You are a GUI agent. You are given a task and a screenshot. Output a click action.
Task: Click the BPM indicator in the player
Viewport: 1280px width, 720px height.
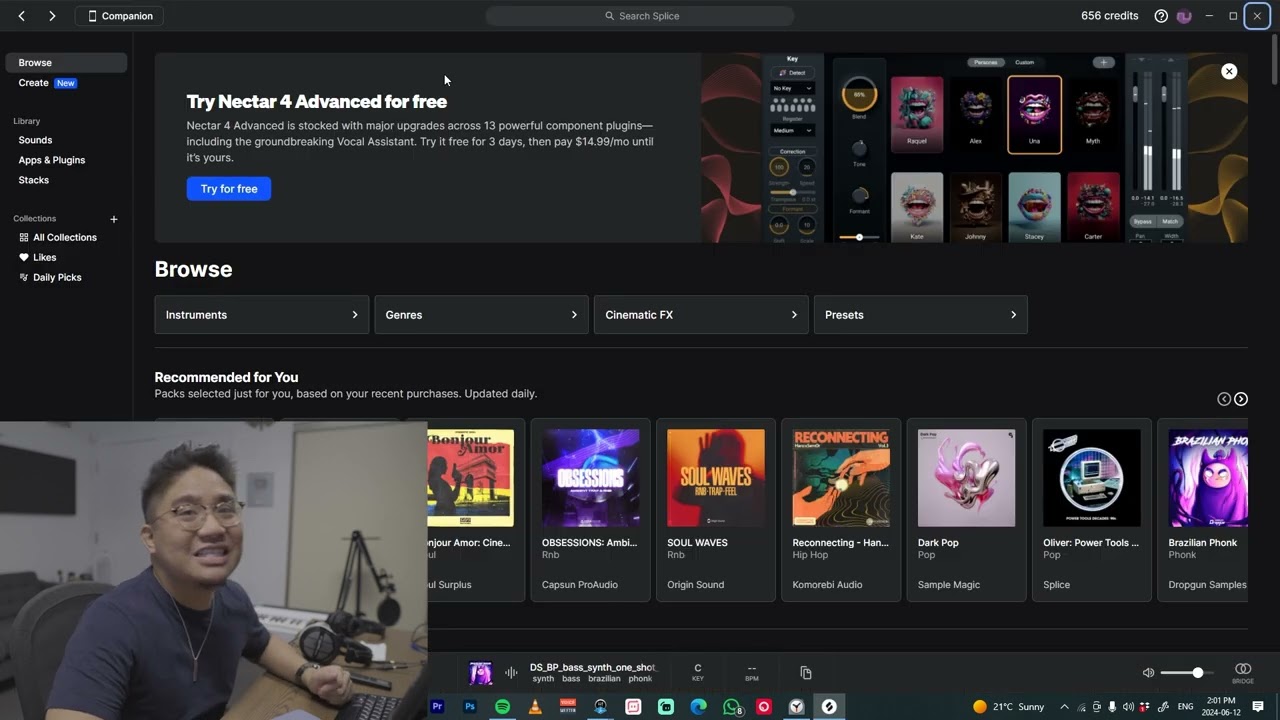752,672
